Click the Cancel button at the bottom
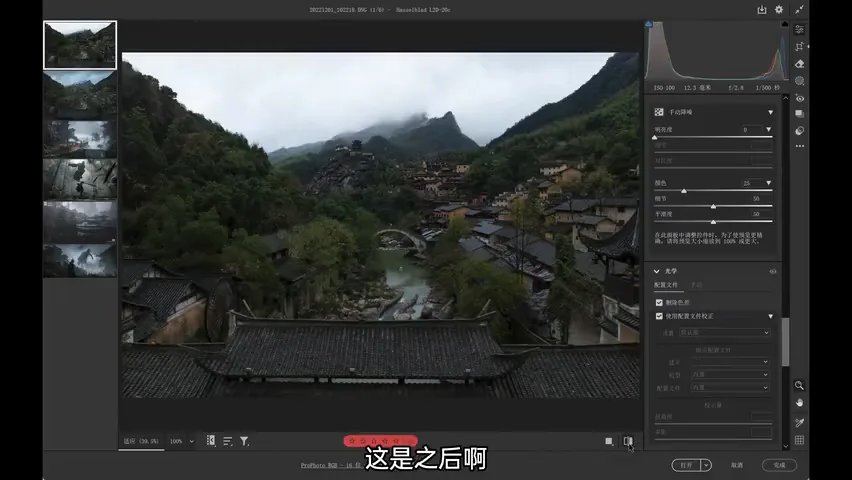 point(737,465)
